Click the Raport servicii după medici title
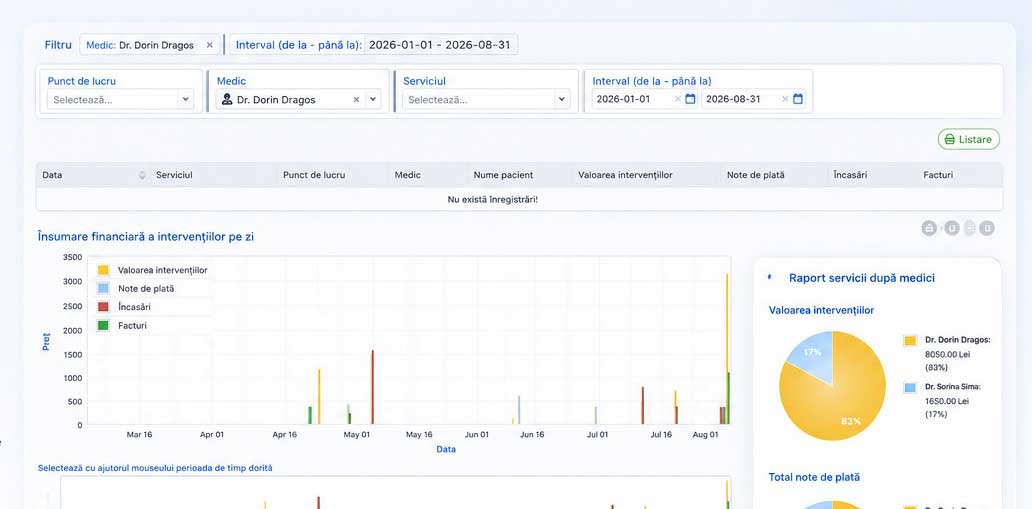 tap(862, 278)
